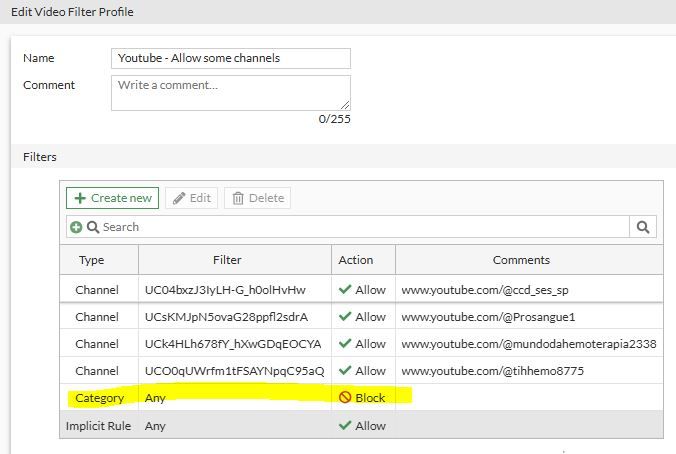Click Allow checkmark for @mundodahemoterapia2338 channel
The width and height of the screenshot is (676, 454).
click(x=345, y=344)
